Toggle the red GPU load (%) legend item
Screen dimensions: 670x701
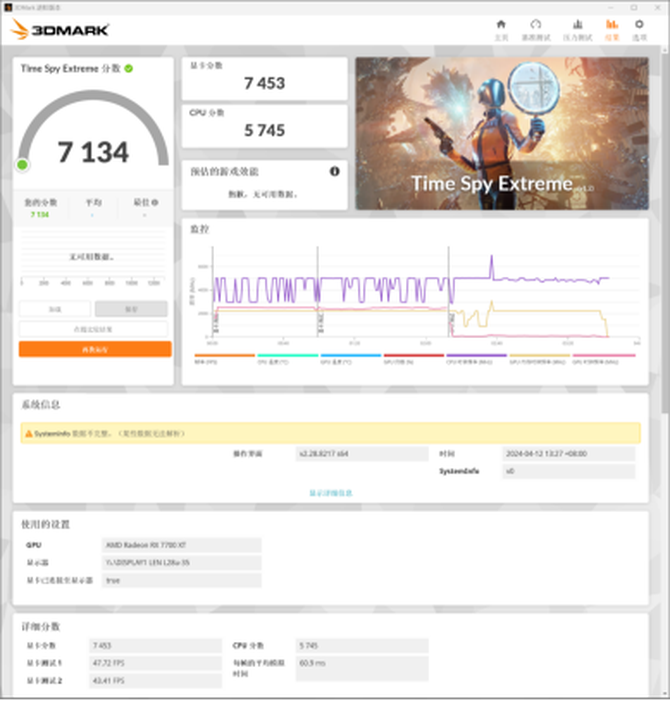click(x=413, y=359)
